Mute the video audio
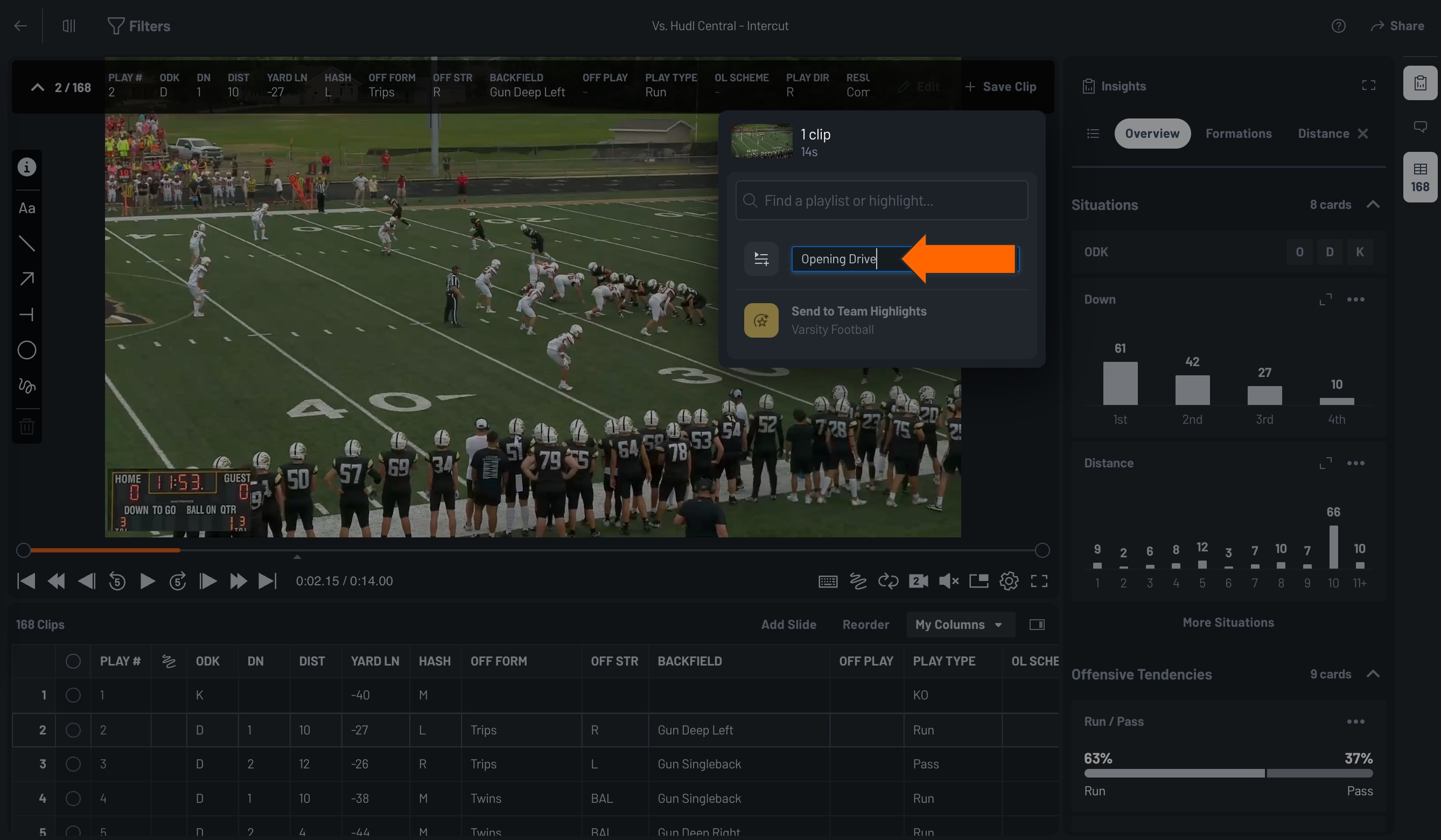 tap(949, 580)
